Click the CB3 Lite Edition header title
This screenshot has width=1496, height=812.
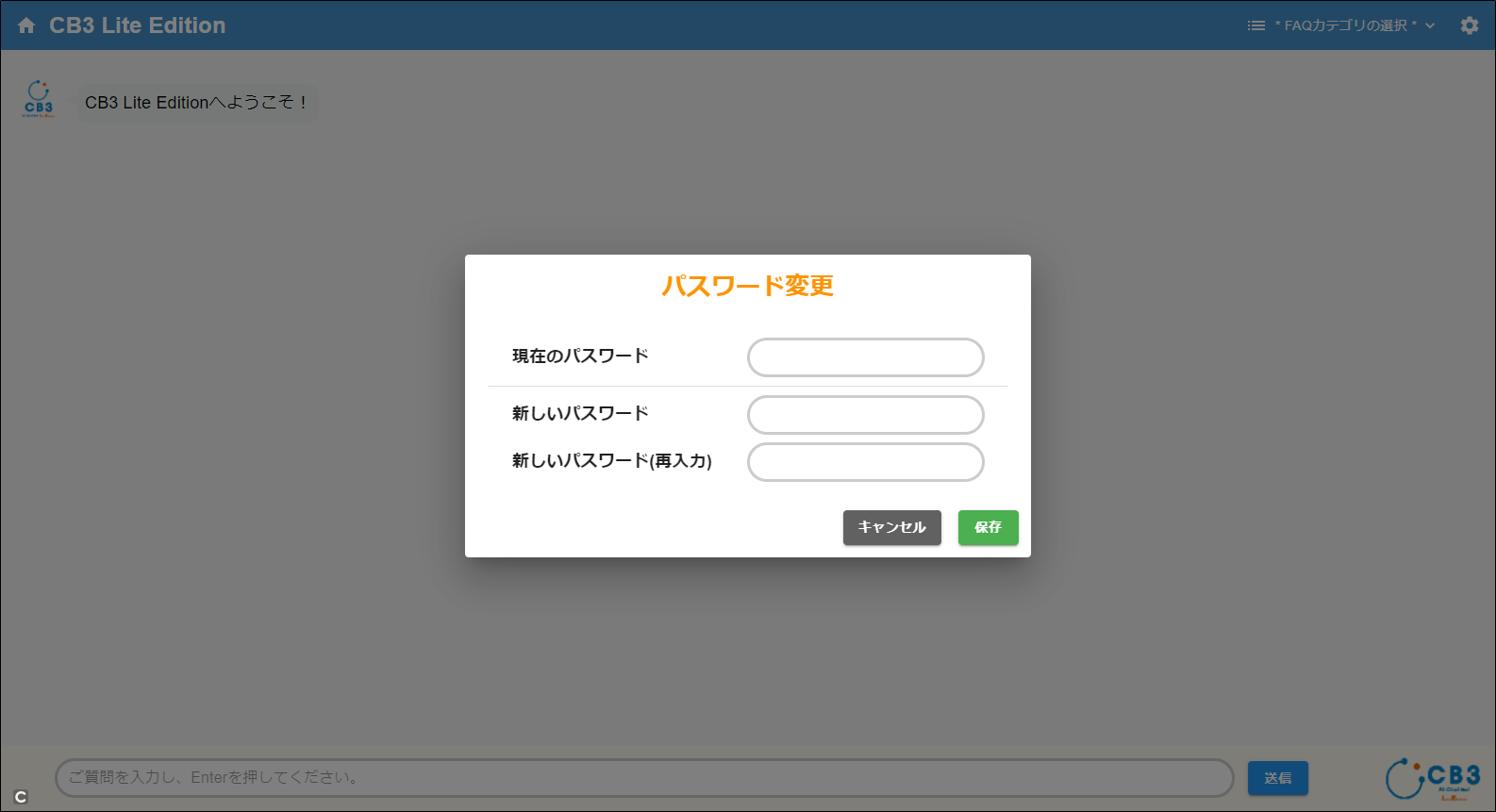coord(137,25)
